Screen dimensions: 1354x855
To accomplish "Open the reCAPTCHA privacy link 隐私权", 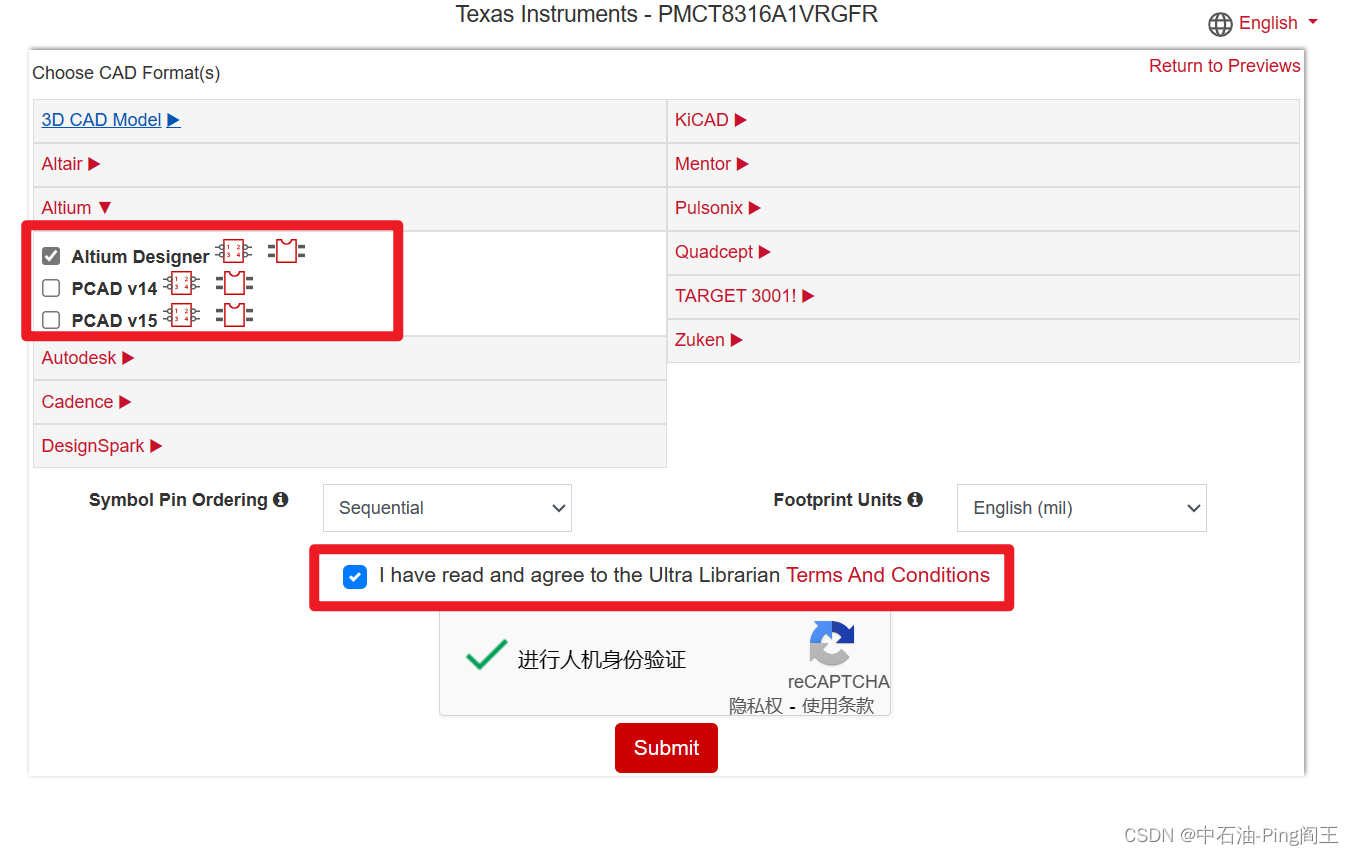I will pos(756,706).
